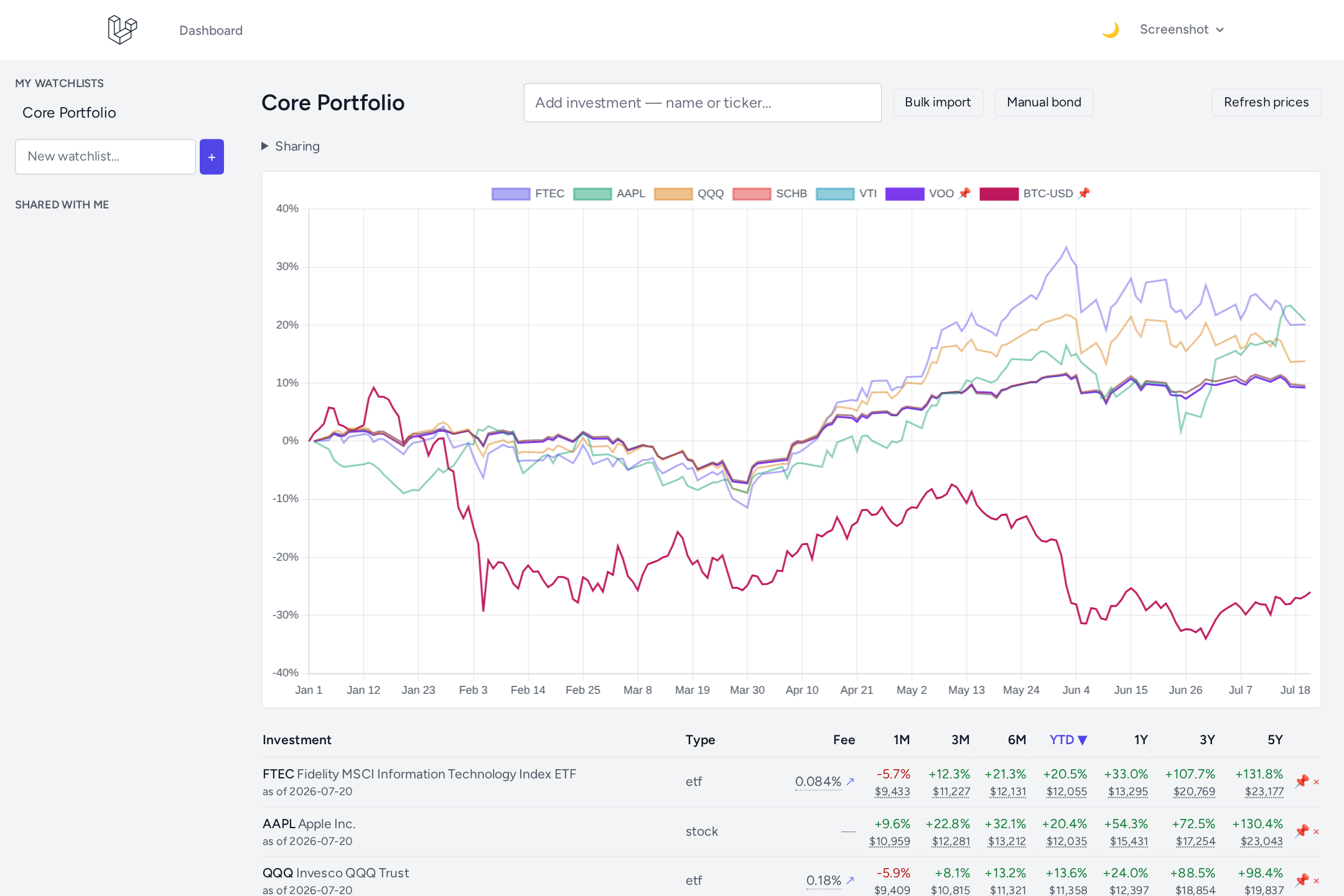Toggle FTEC series color swatch in legend
1344x896 pixels.
pyautogui.click(x=511, y=194)
